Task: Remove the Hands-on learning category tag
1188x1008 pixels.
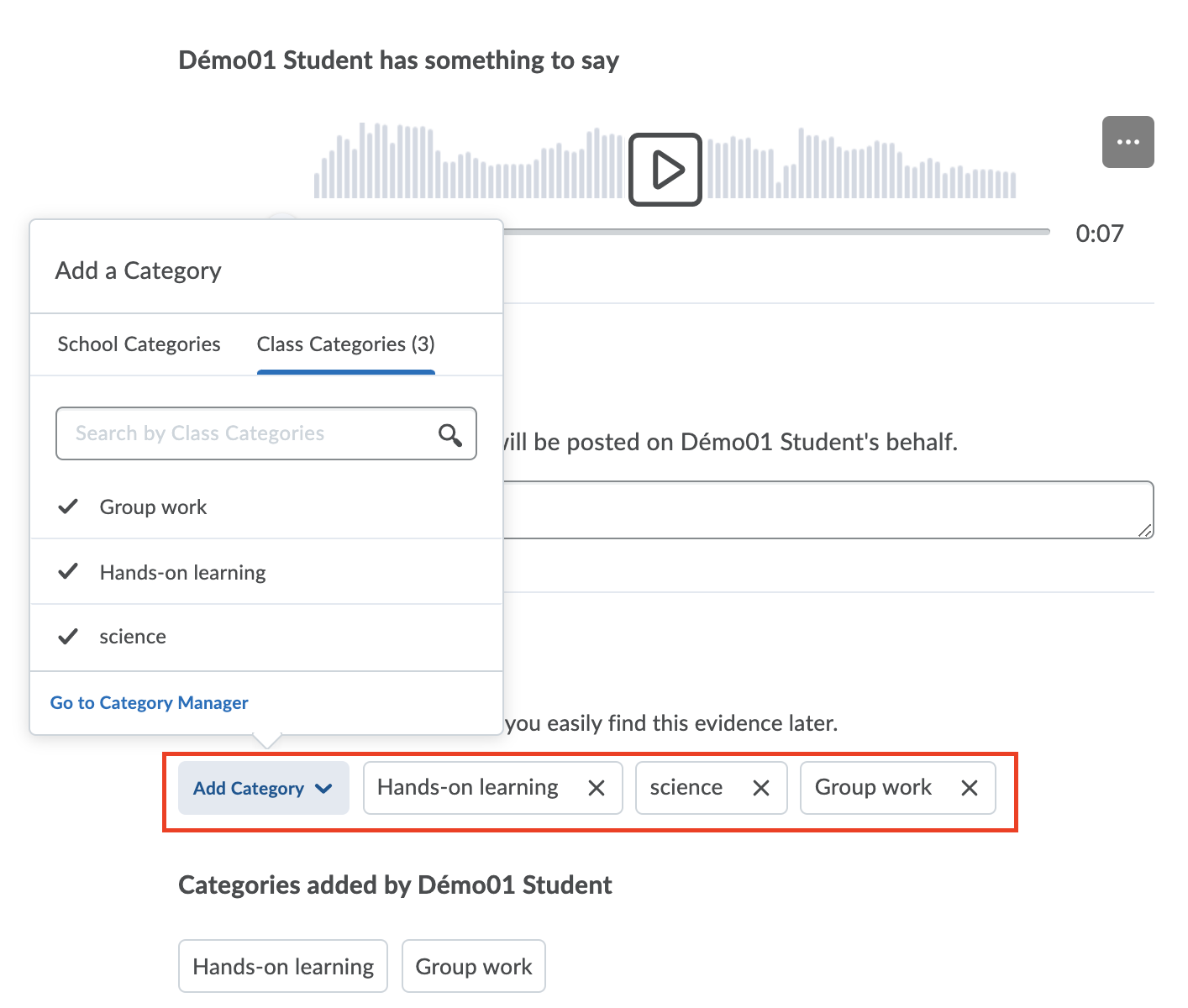Action: tap(597, 788)
